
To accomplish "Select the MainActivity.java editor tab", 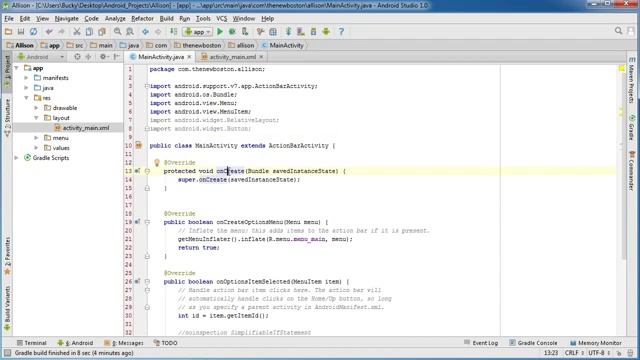I will [161, 57].
